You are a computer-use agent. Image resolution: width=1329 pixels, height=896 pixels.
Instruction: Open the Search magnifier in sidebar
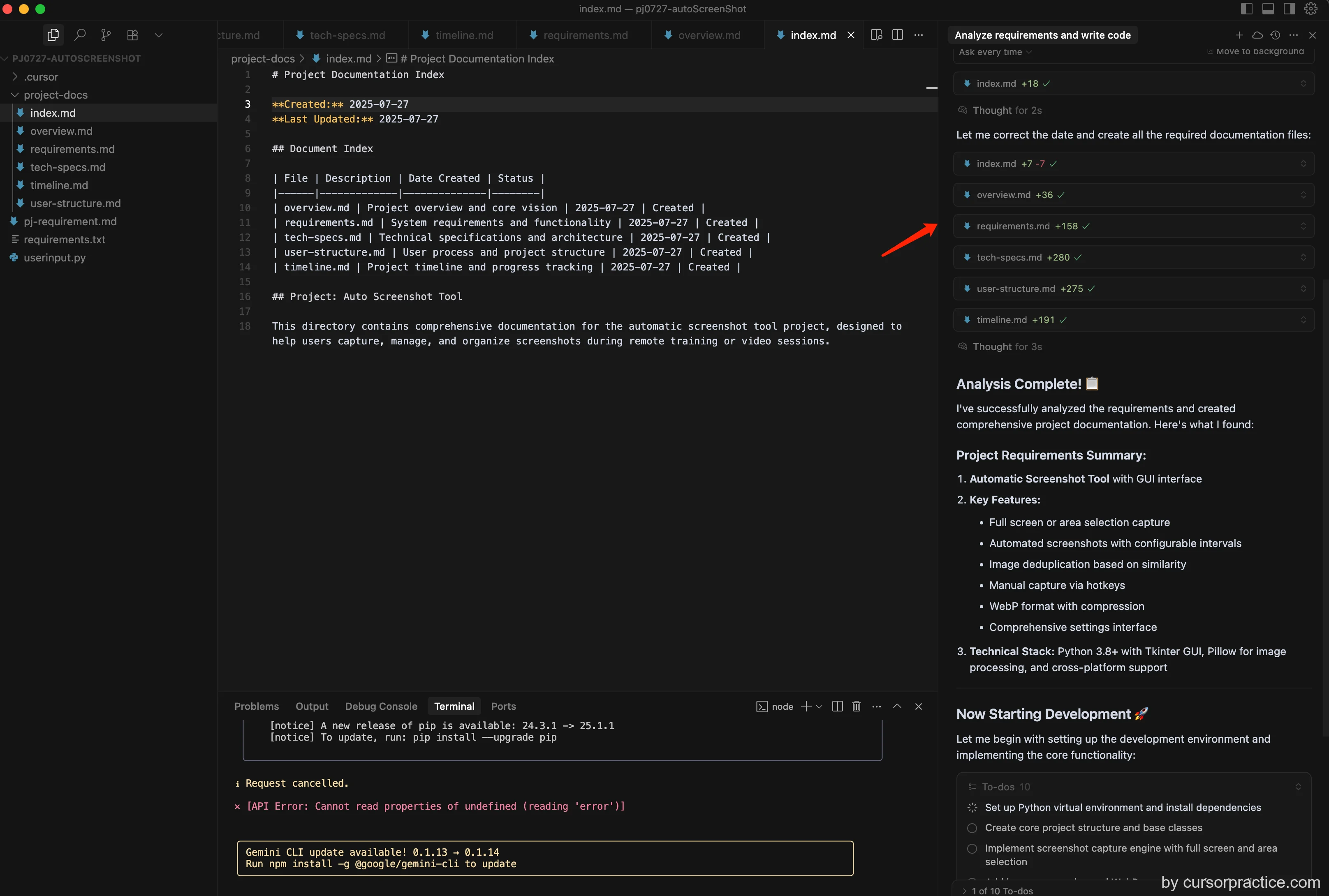point(80,35)
